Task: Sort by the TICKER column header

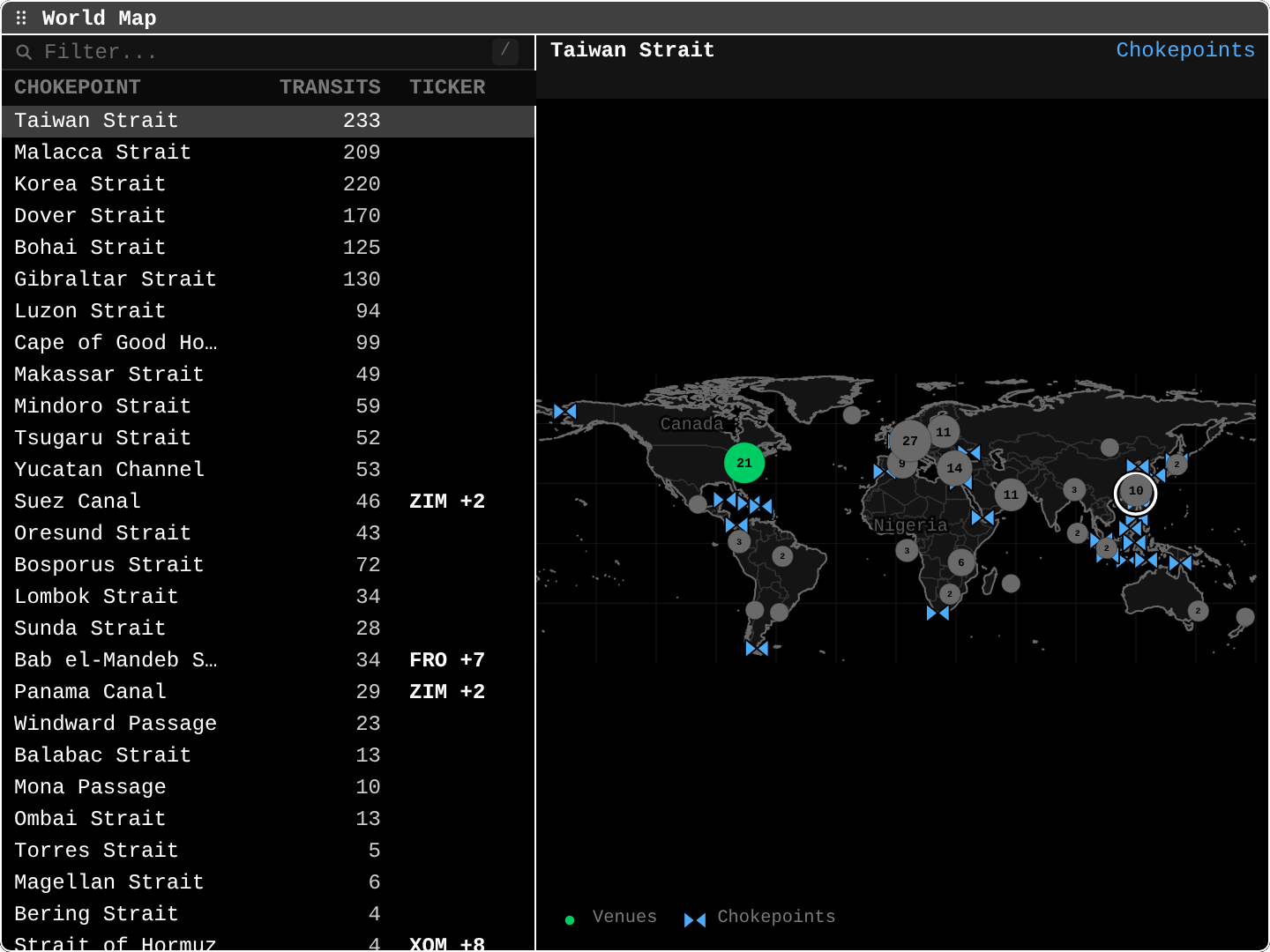Action: pyautogui.click(x=447, y=87)
